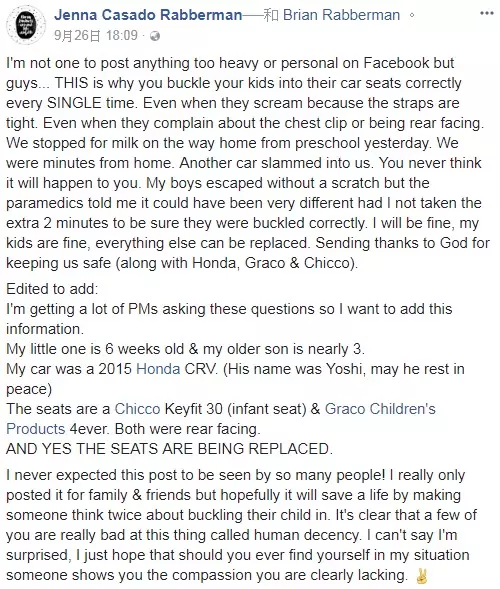The height and width of the screenshot is (589, 500).
Task: Open the three-dot post options menu
Action: [486, 14]
